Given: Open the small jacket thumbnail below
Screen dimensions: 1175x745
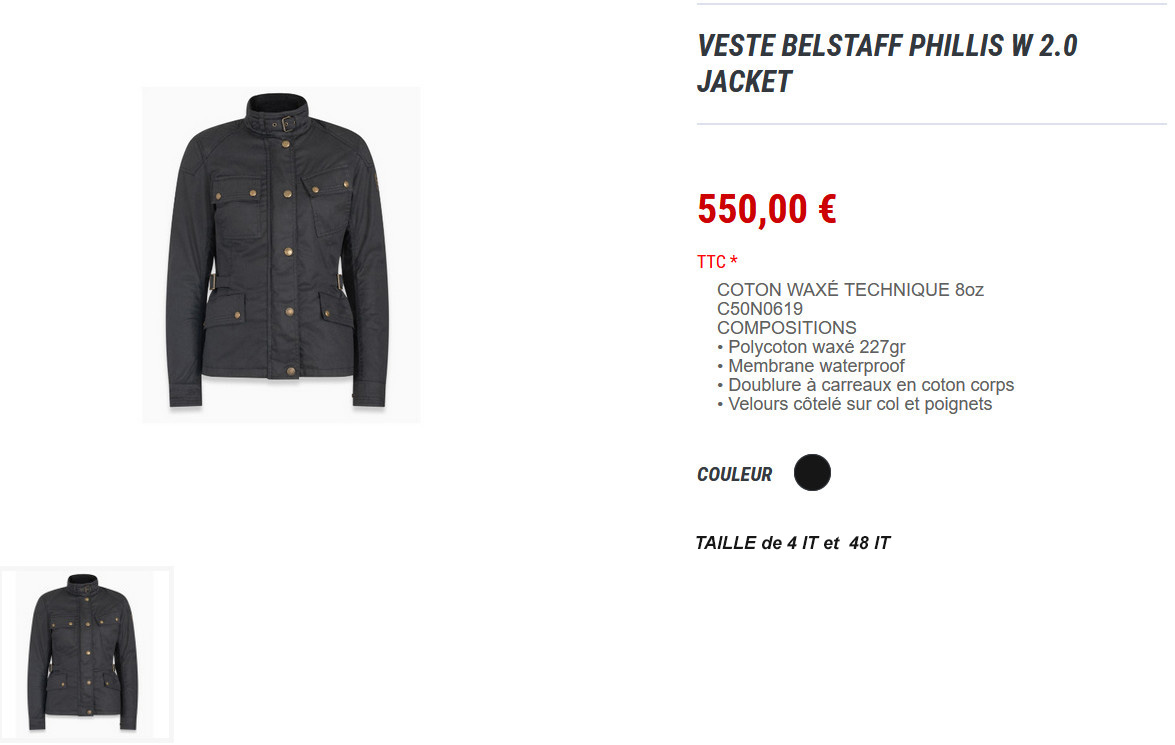Looking at the screenshot, I should [x=86, y=654].
